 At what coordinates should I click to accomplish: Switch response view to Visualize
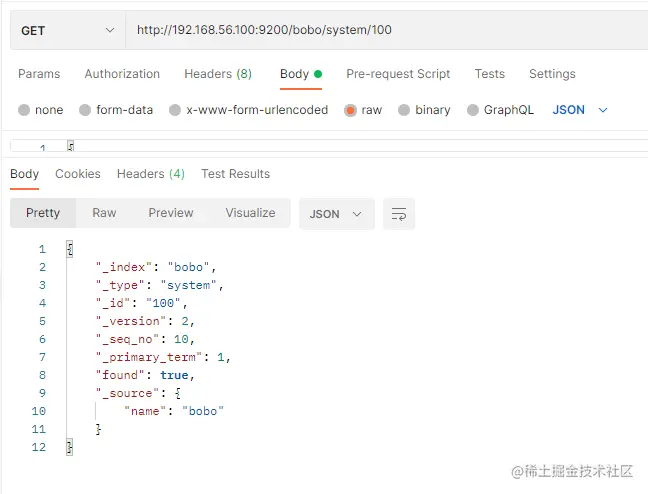(x=250, y=213)
